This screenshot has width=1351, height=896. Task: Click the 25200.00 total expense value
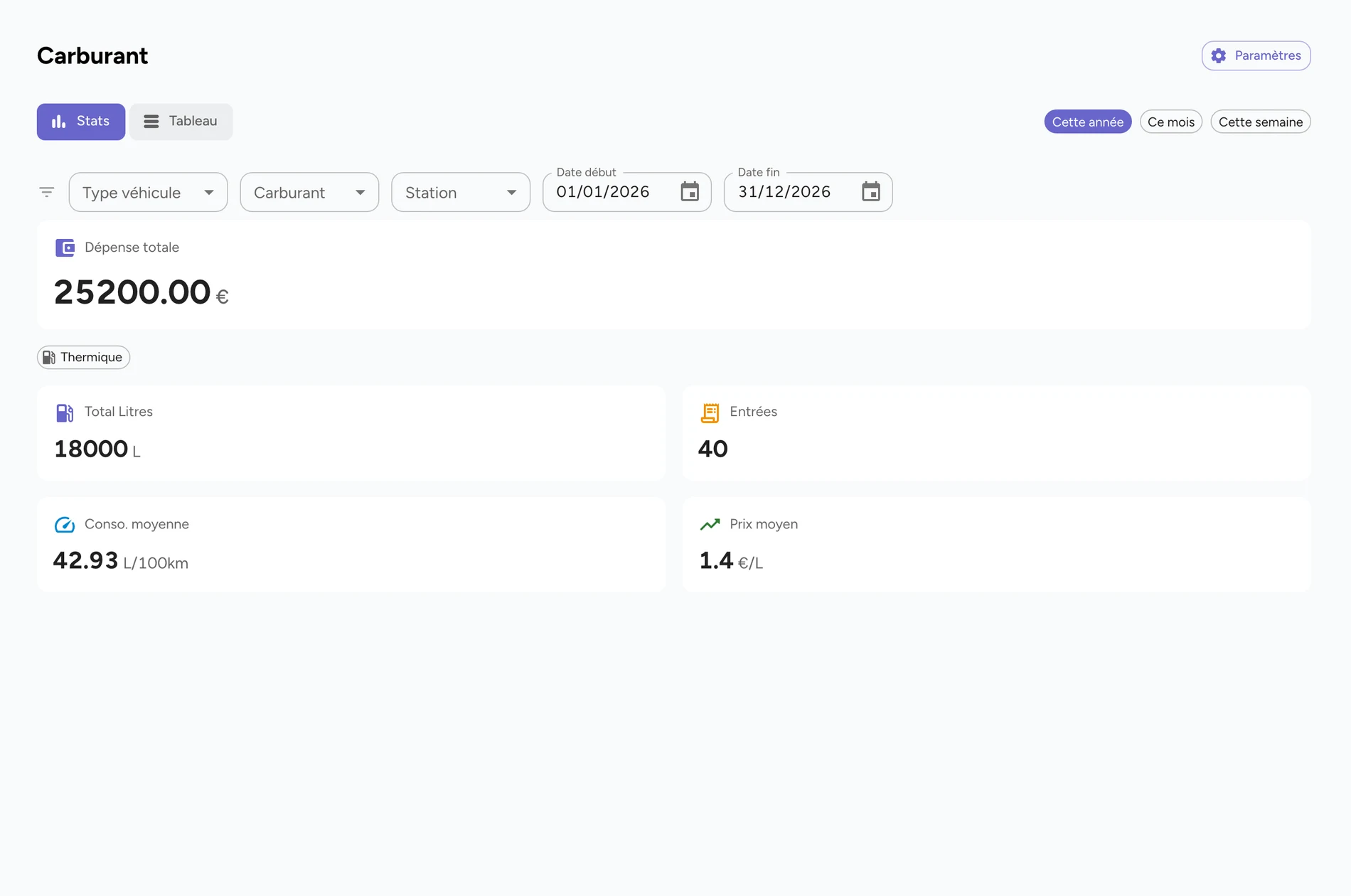[132, 292]
